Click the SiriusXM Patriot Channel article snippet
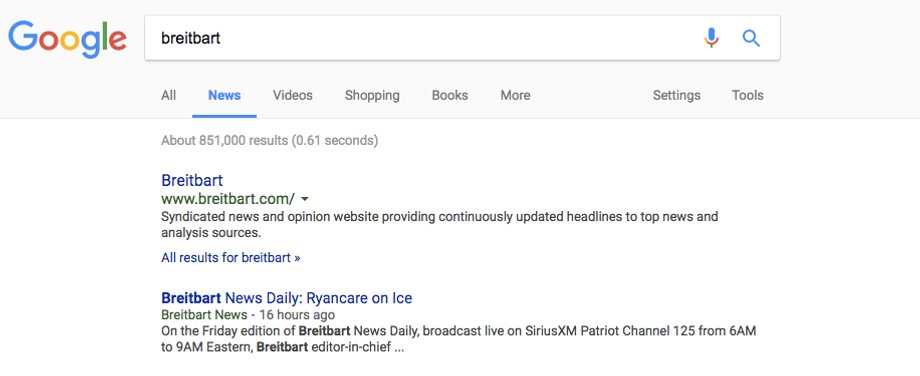The image size is (920, 376). (458, 338)
